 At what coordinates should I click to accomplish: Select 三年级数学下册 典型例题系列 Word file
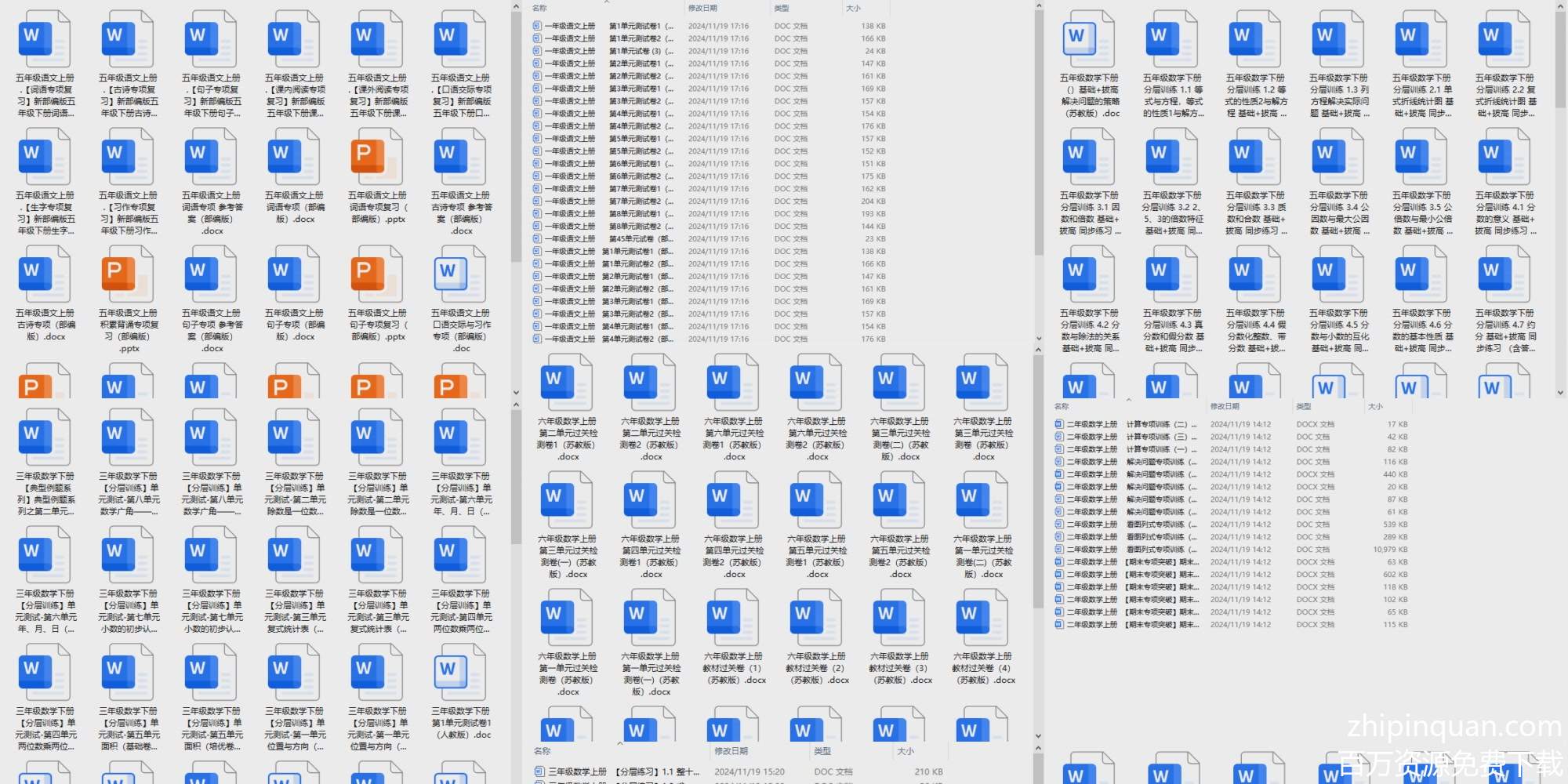(45, 438)
